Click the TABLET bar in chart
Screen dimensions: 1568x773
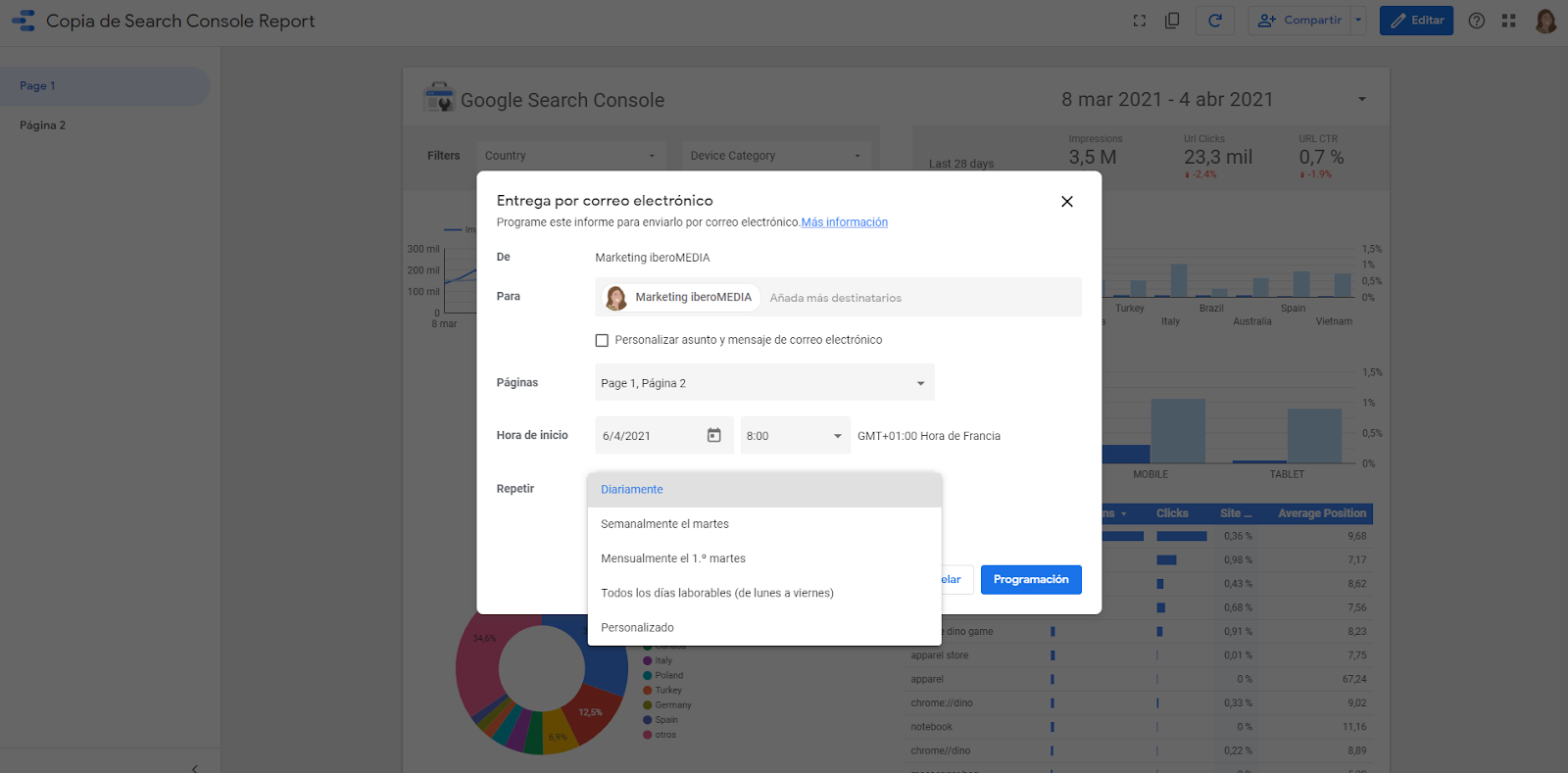[x=1313, y=436]
